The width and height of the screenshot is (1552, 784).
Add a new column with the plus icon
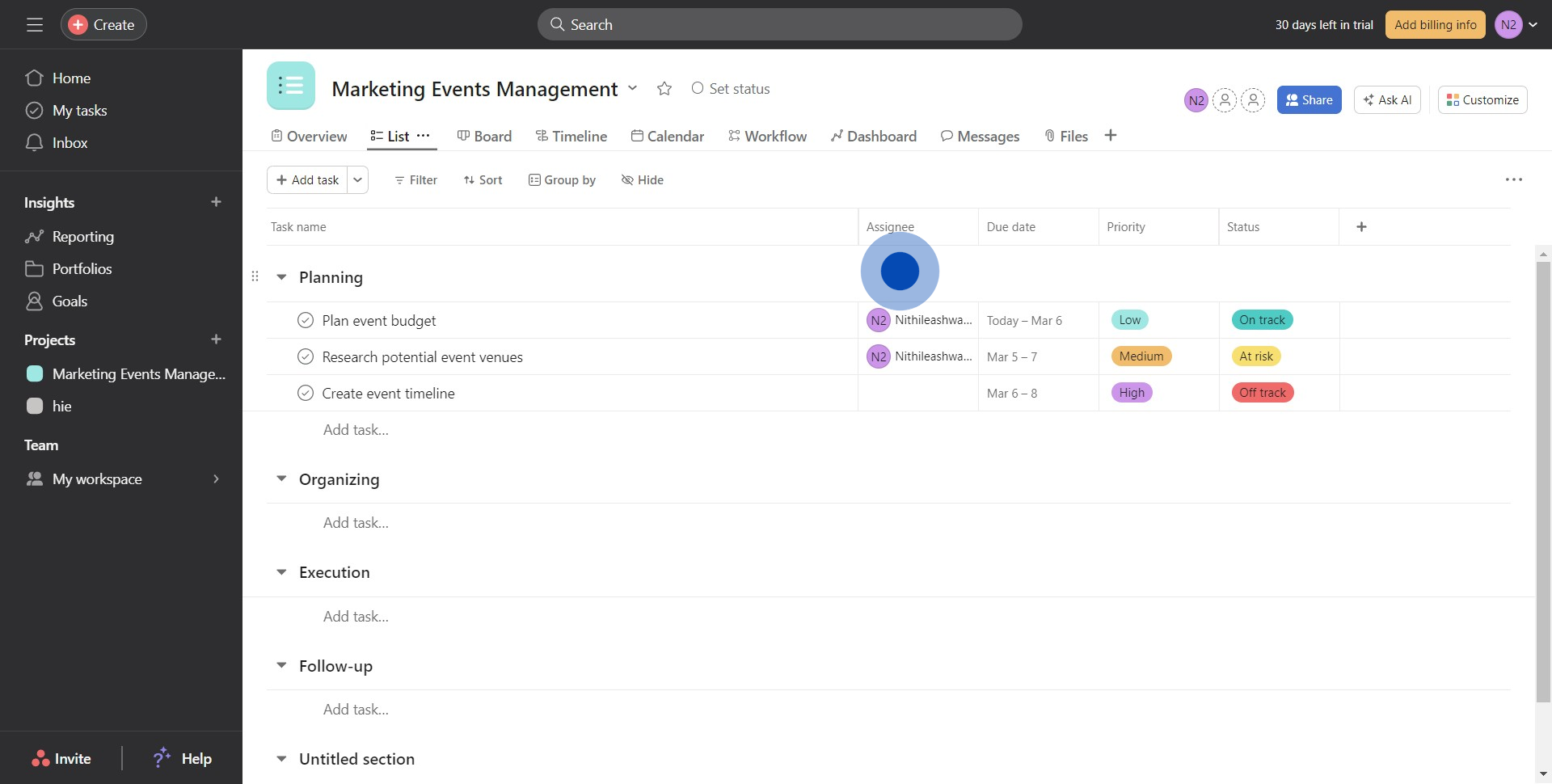point(1361,226)
